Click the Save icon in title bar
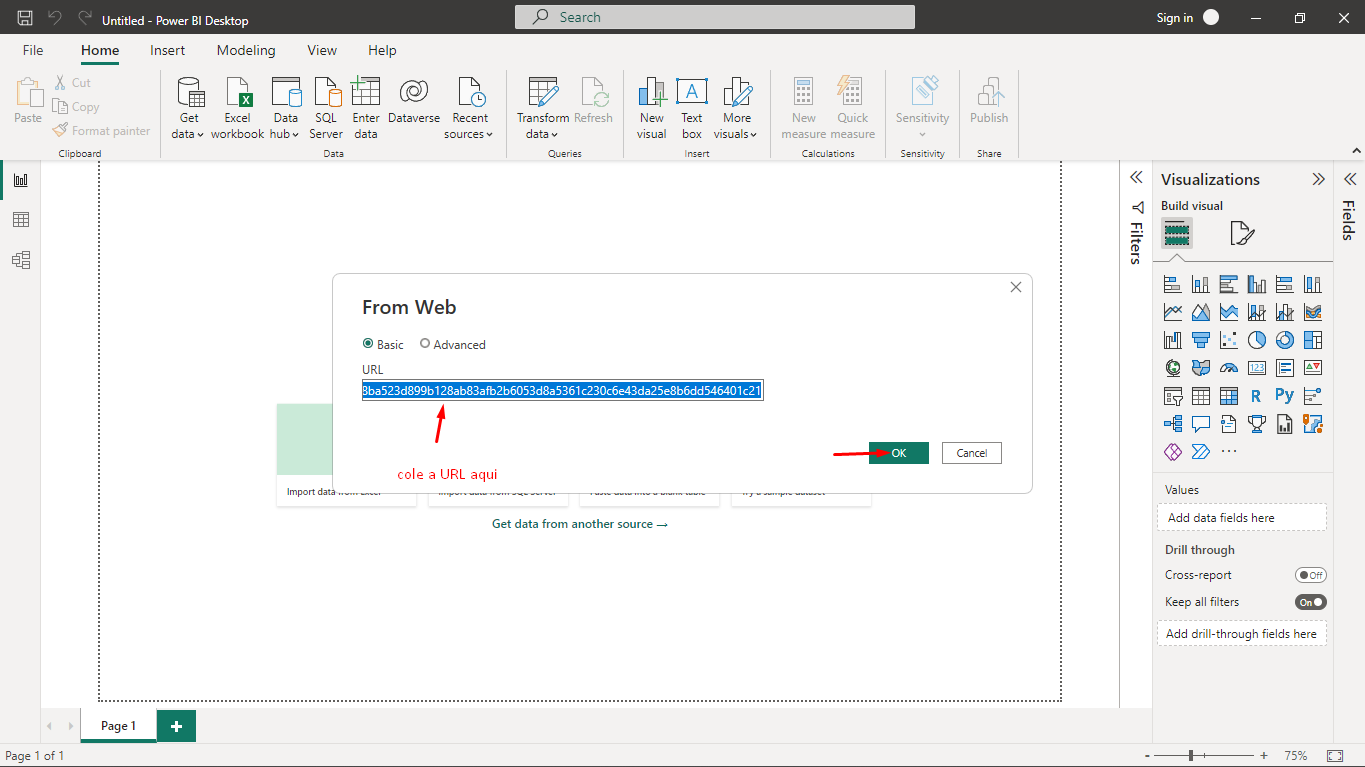This screenshot has height=767, width=1365. tap(25, 17)
